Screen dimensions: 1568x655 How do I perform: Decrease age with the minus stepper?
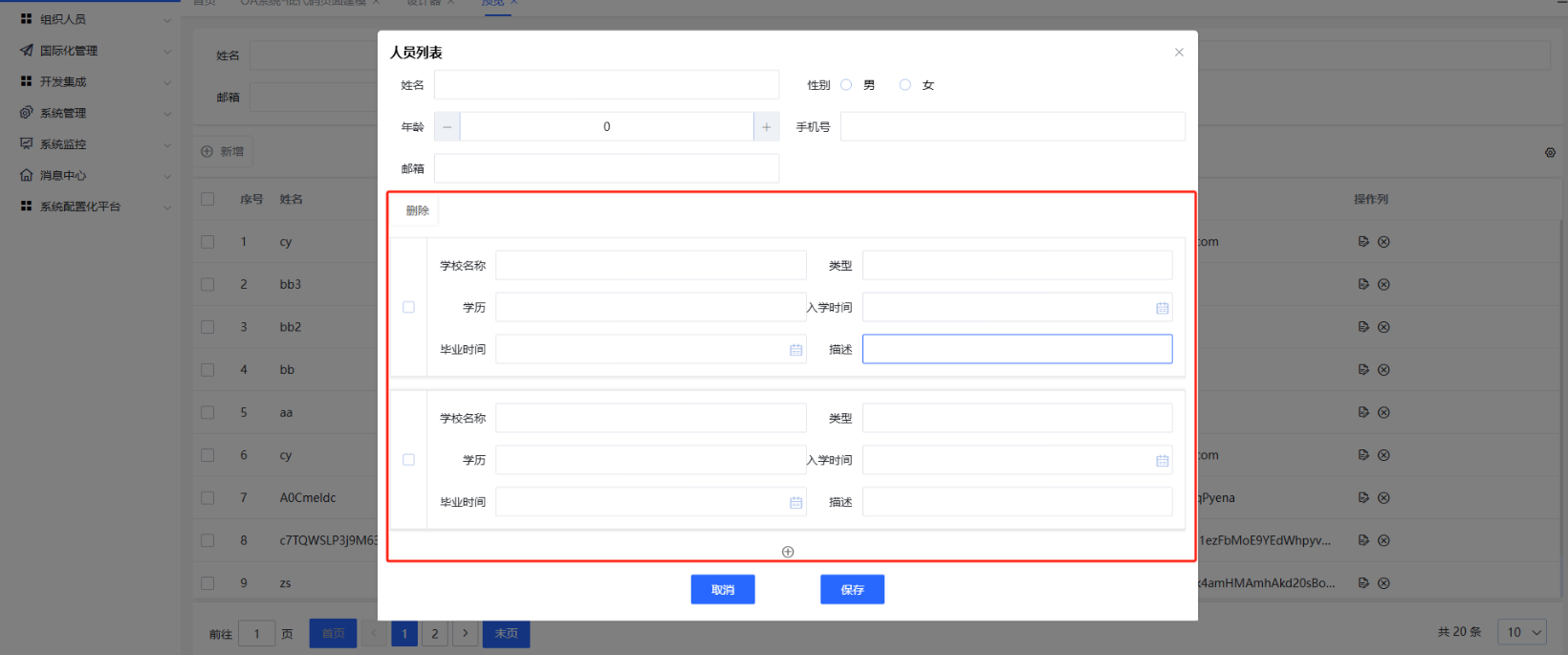pyautogui.click(x=447, y=127)
